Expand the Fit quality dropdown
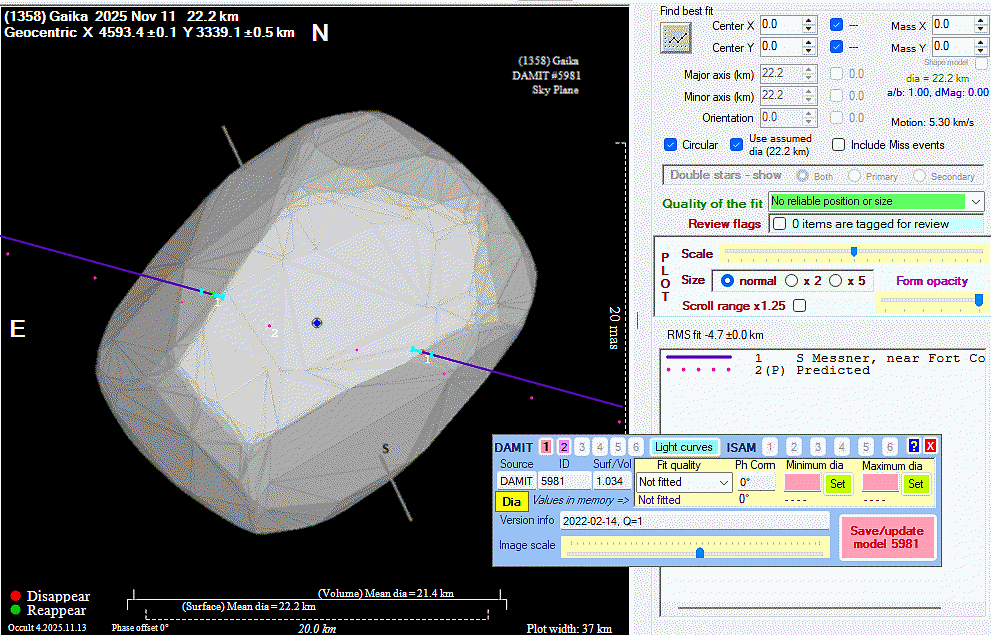The width and height of the screenshot is (991, 635). pyautogui.click(x=724, y=482)
